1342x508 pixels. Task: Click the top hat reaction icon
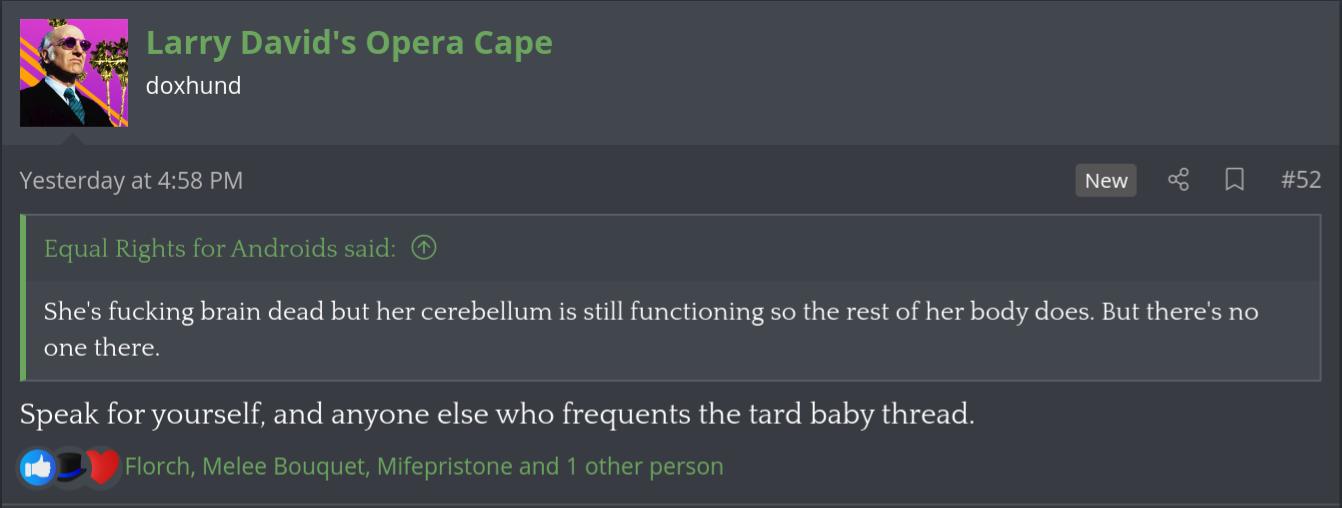click(x=69, y=466)
